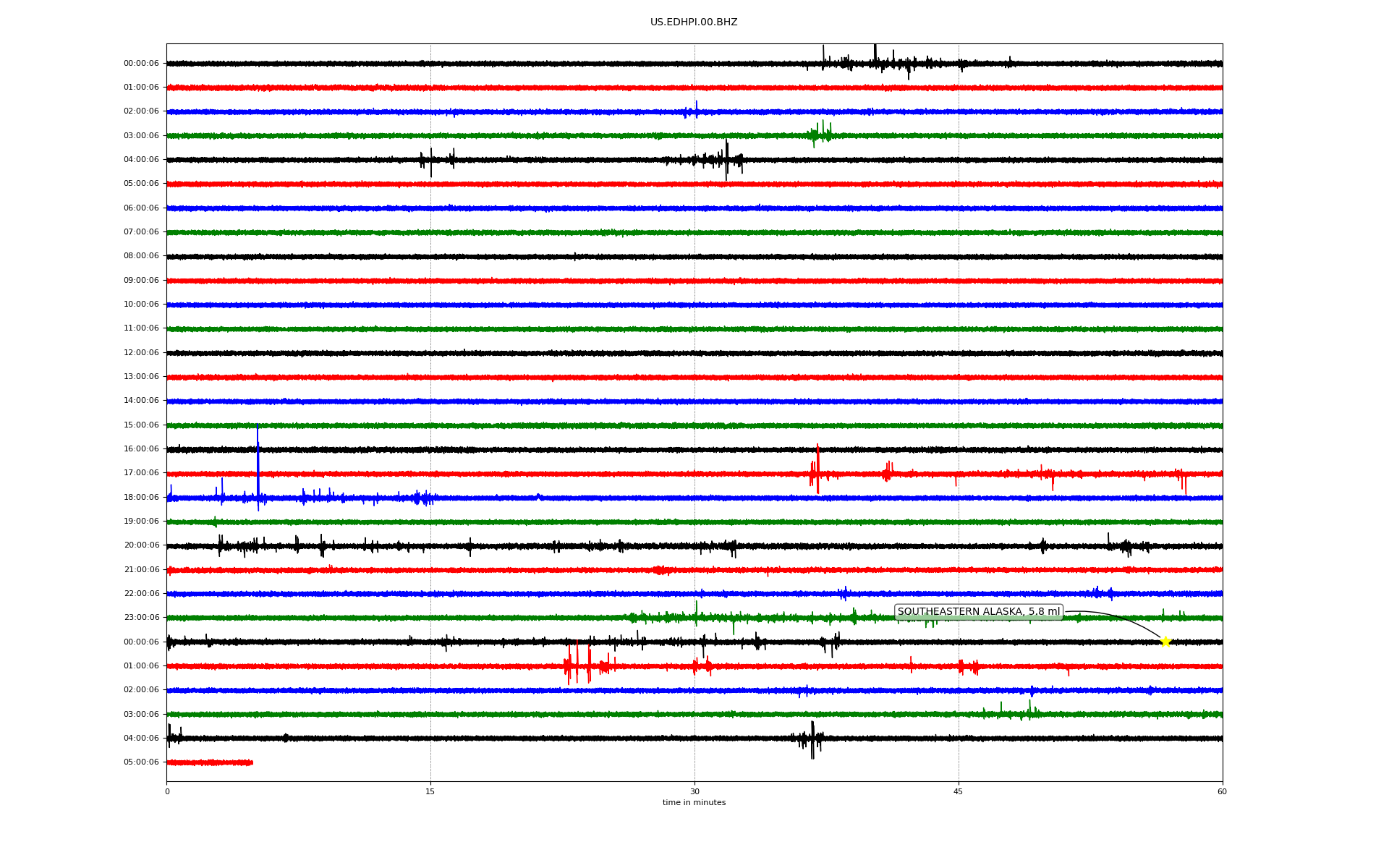This screenshot has height=868, width=1389.
Task: Click the 18:00:06 trace time label
Action: (x=141, y=498)
